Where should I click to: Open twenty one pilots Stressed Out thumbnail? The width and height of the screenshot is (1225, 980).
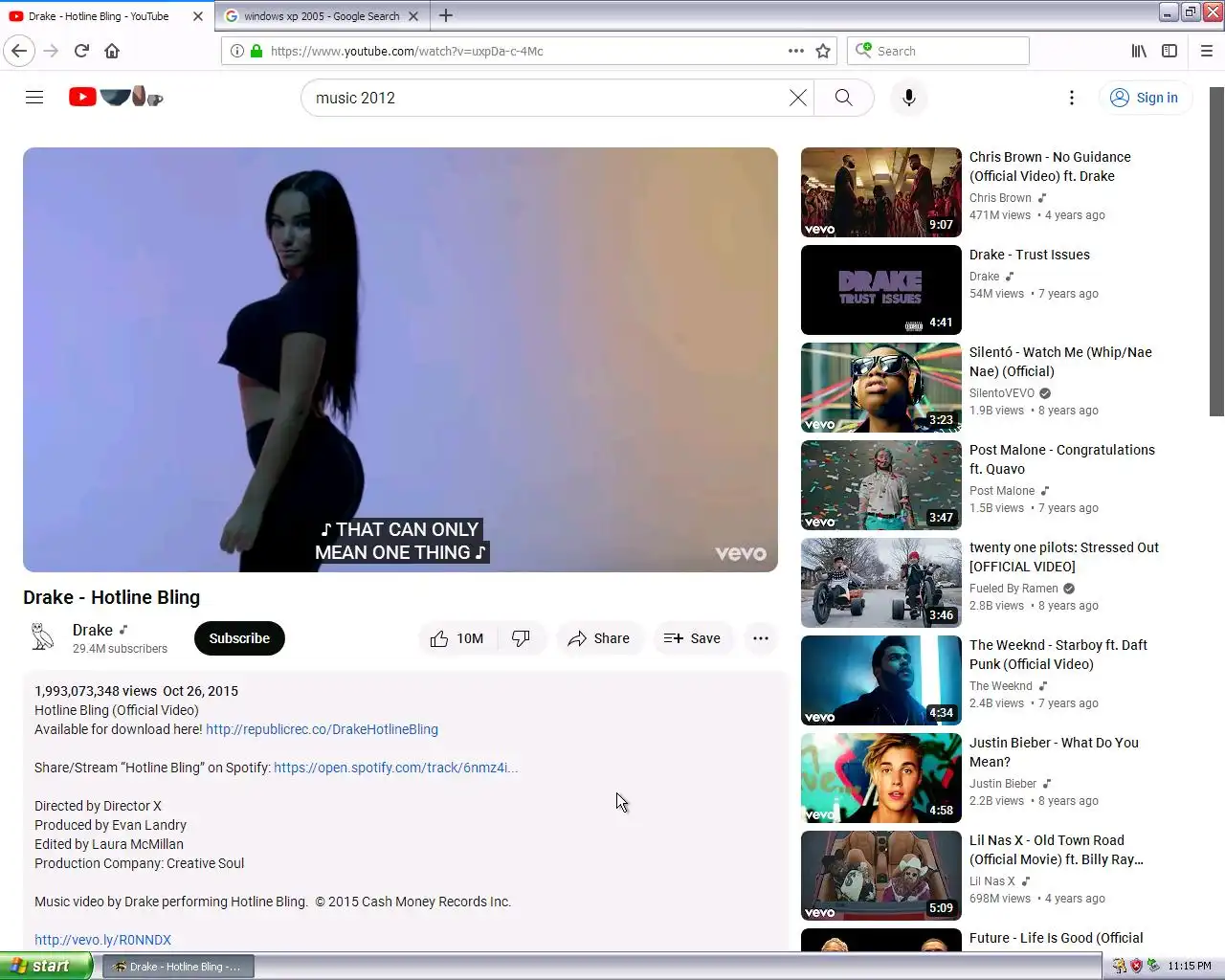(881, 583)
